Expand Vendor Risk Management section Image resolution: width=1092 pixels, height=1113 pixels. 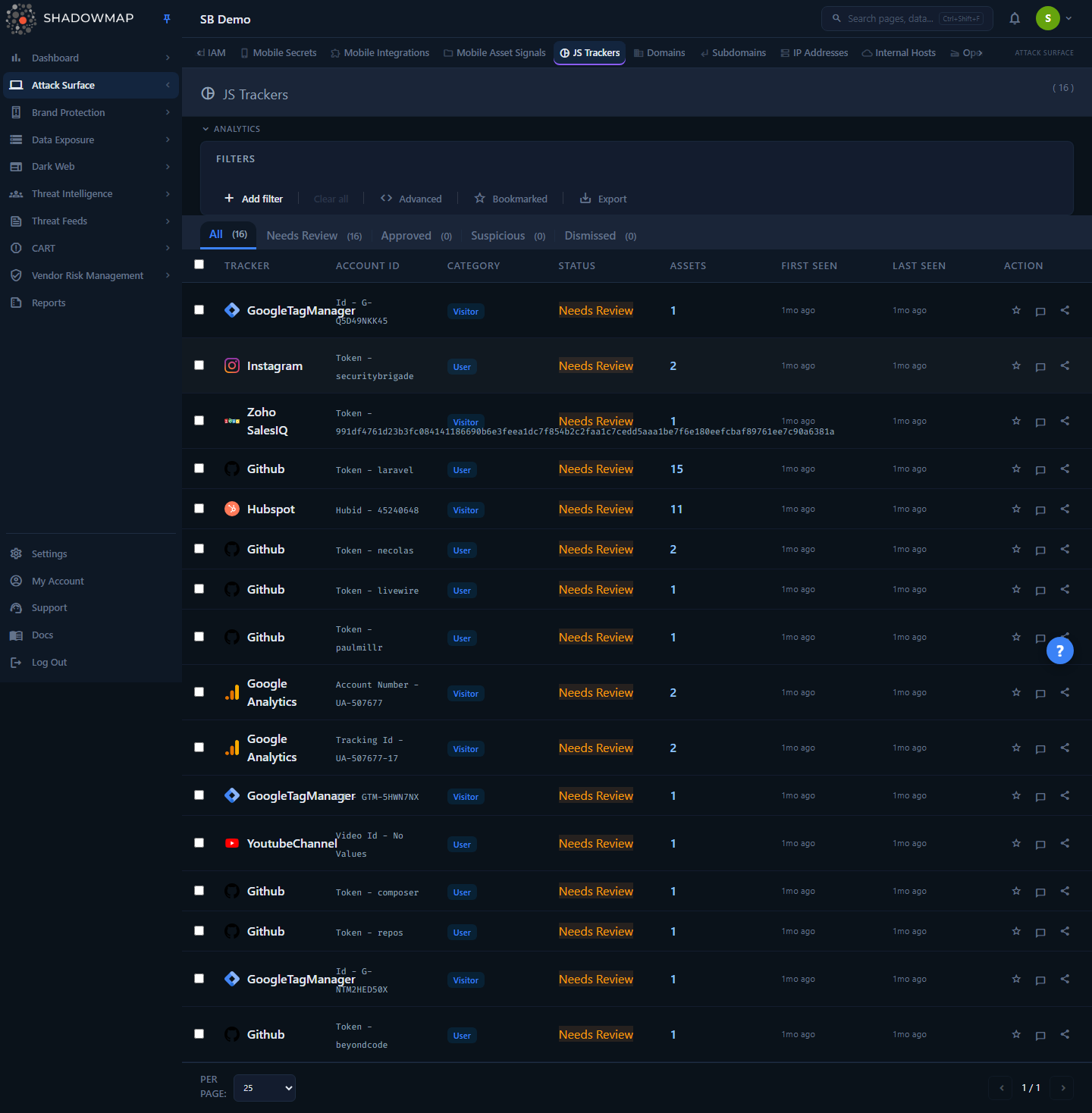[x=91, y=276]
